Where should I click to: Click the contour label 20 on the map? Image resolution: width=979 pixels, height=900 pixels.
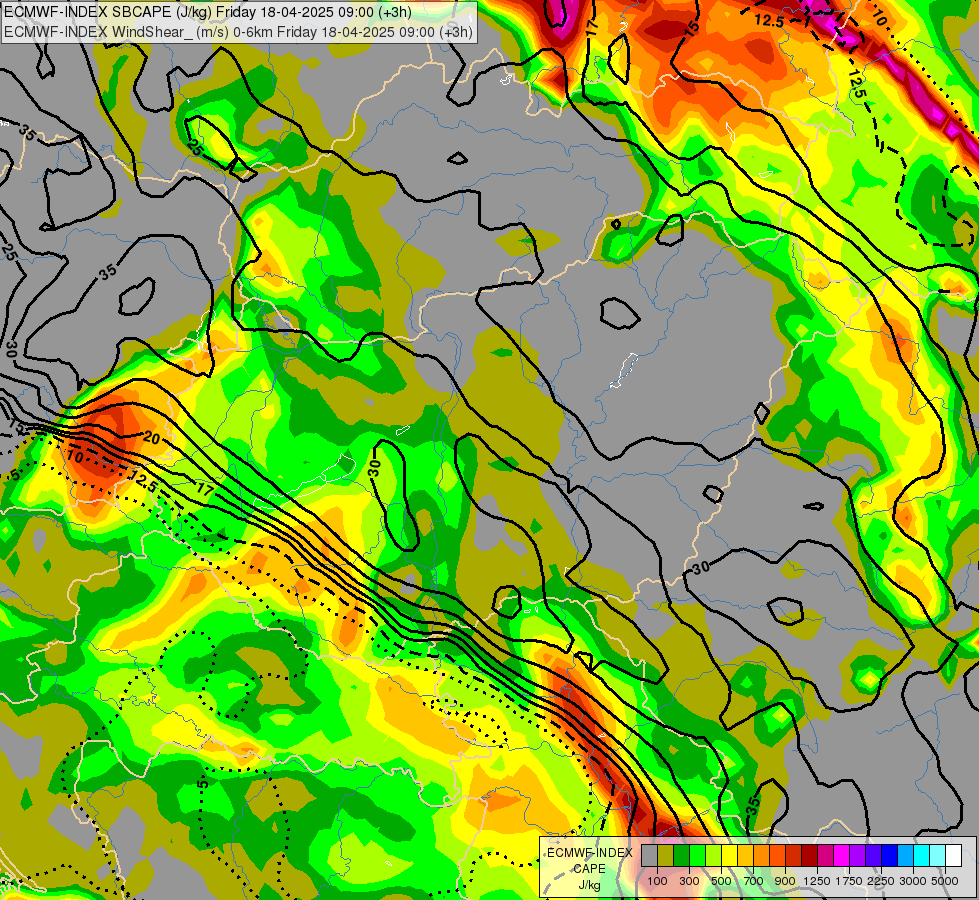coord(152,438)
